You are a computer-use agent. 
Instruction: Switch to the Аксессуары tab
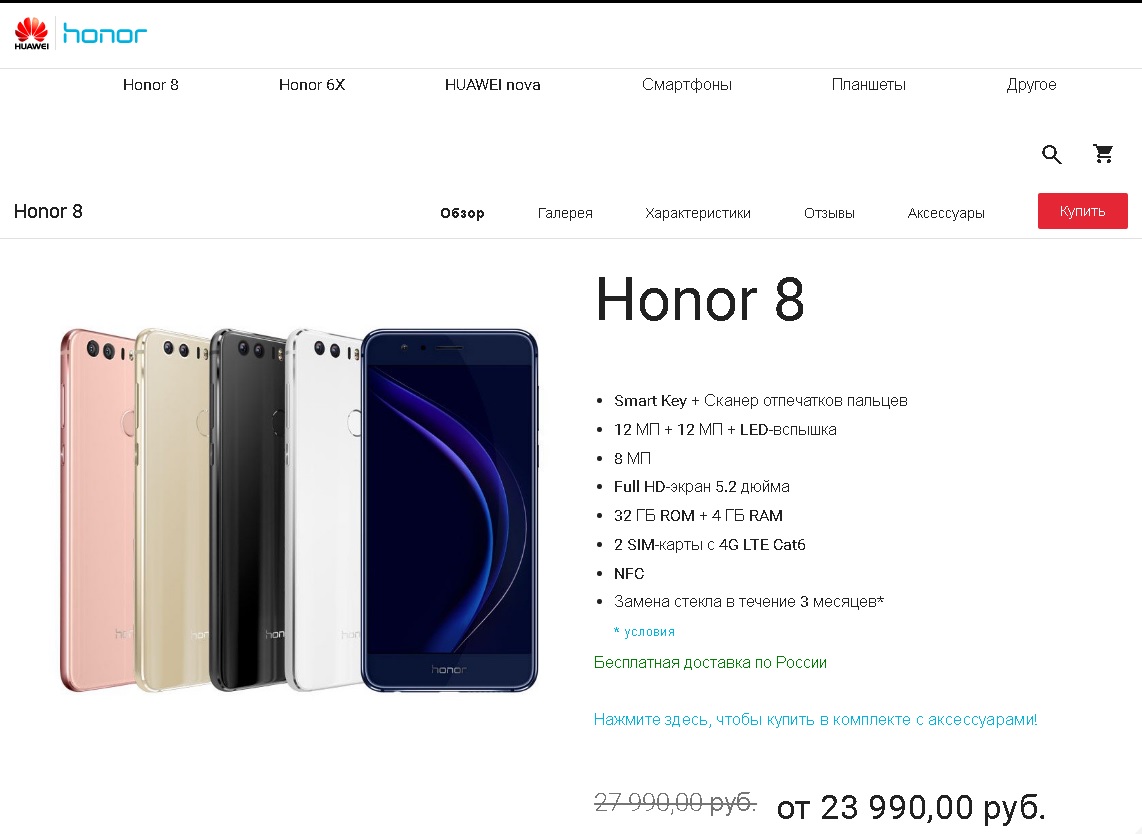pos(945,213)
